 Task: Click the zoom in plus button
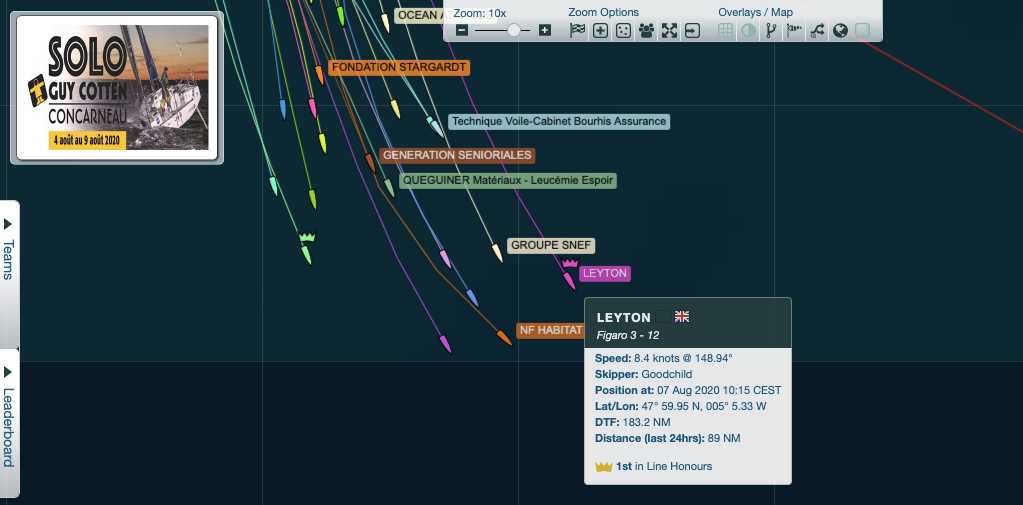pos(545,30)
